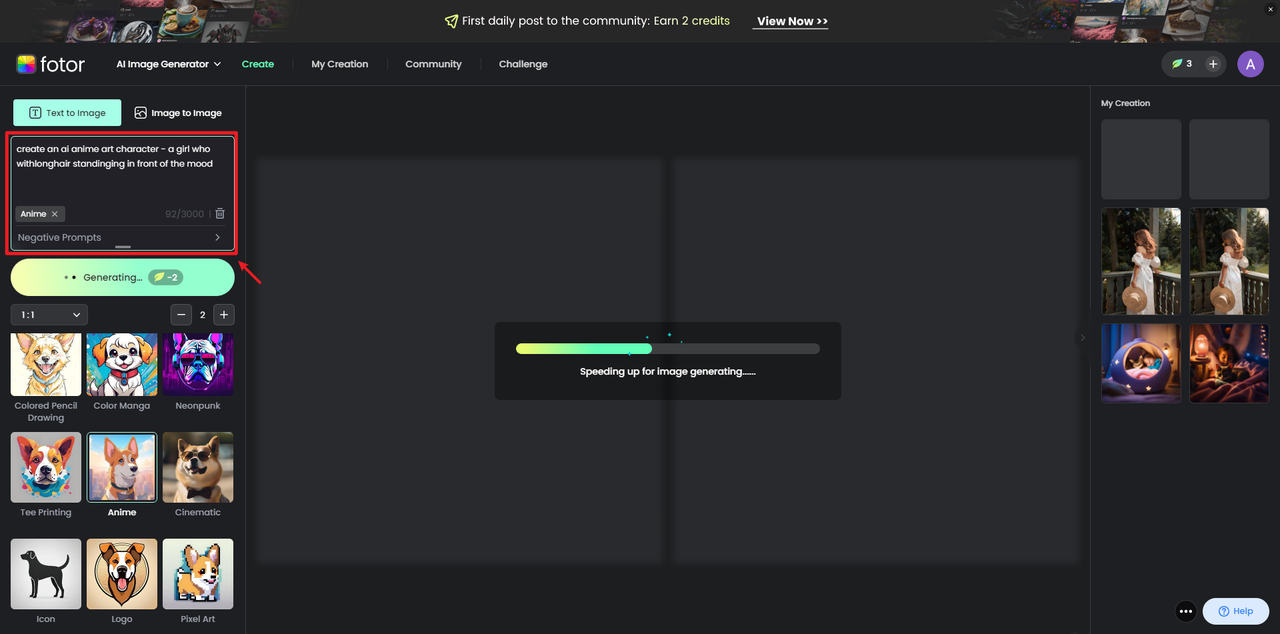Decrease the image count with minus

pos(181,315)
